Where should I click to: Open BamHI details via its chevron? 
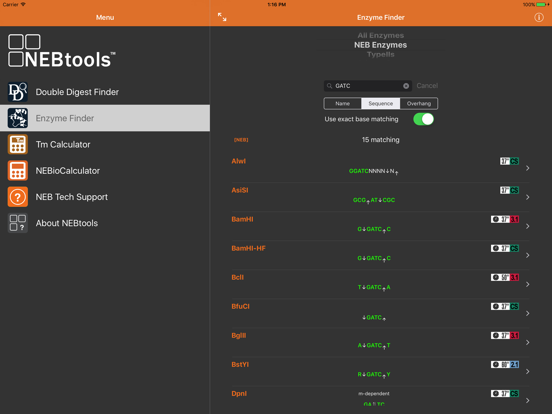(527, 226)
